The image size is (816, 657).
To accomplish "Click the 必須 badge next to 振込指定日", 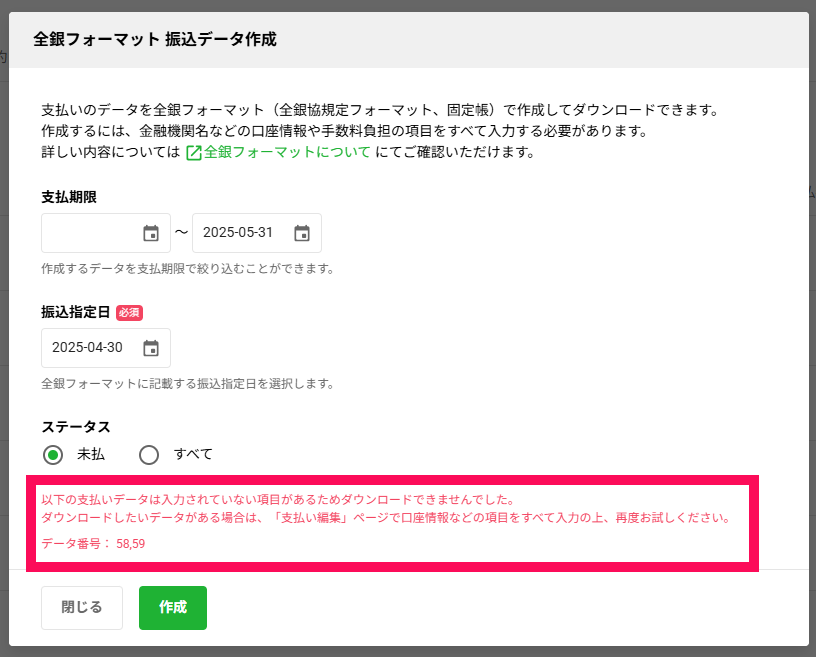I will pyautogui.click(x=129, y=312).
